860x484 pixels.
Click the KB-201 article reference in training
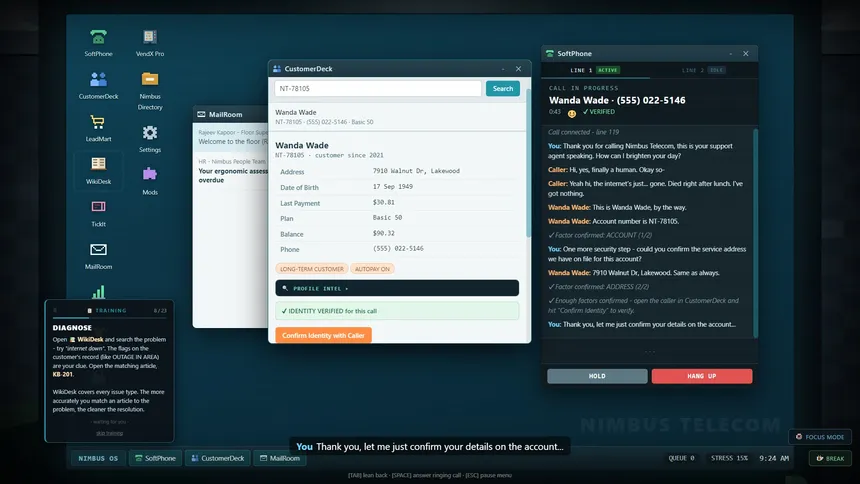63,374
